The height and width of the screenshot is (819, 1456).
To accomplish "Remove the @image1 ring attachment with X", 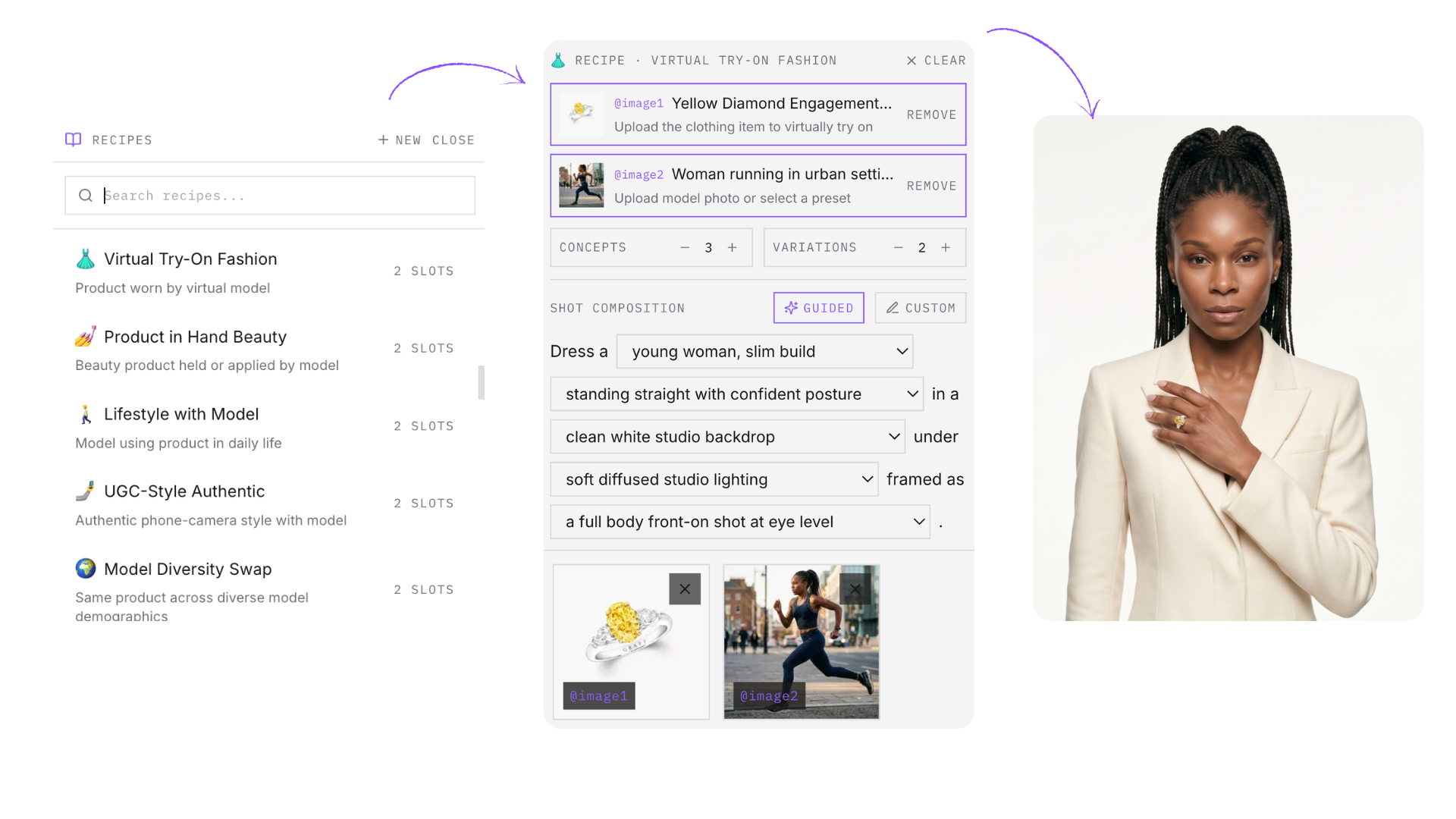I will (685, 589).
